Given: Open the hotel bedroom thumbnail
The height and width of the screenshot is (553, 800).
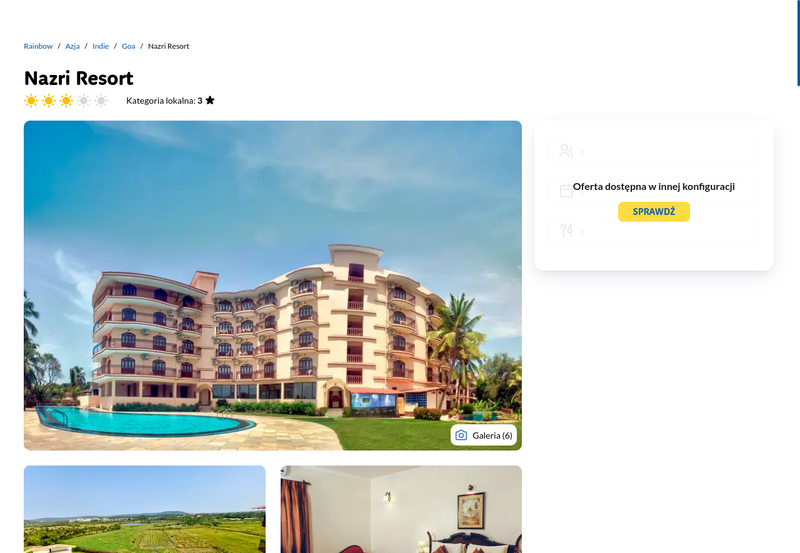Looking at the screenshot, I should (401, 509).
